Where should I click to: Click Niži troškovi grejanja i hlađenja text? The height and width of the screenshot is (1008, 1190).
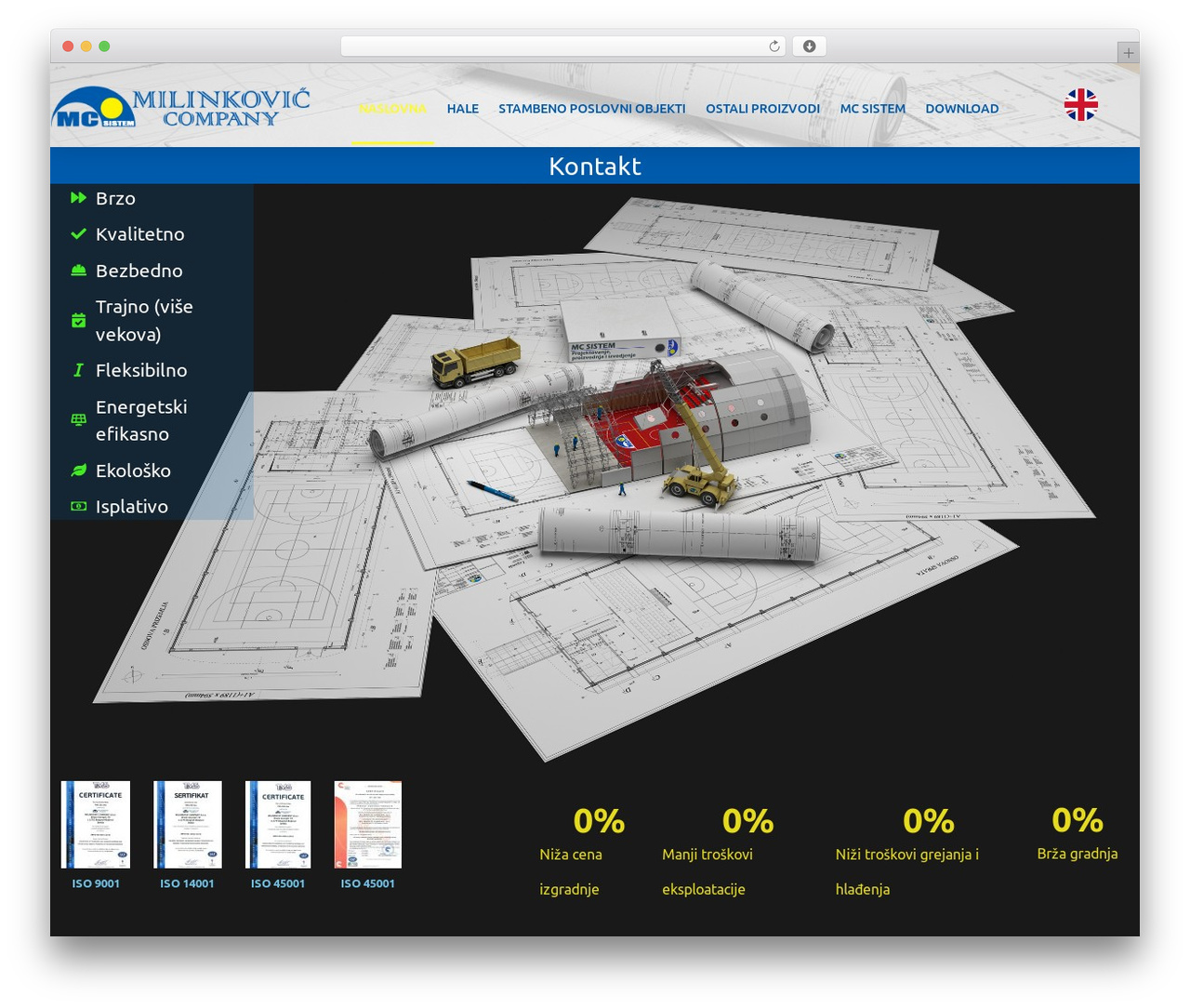[907, 871]
